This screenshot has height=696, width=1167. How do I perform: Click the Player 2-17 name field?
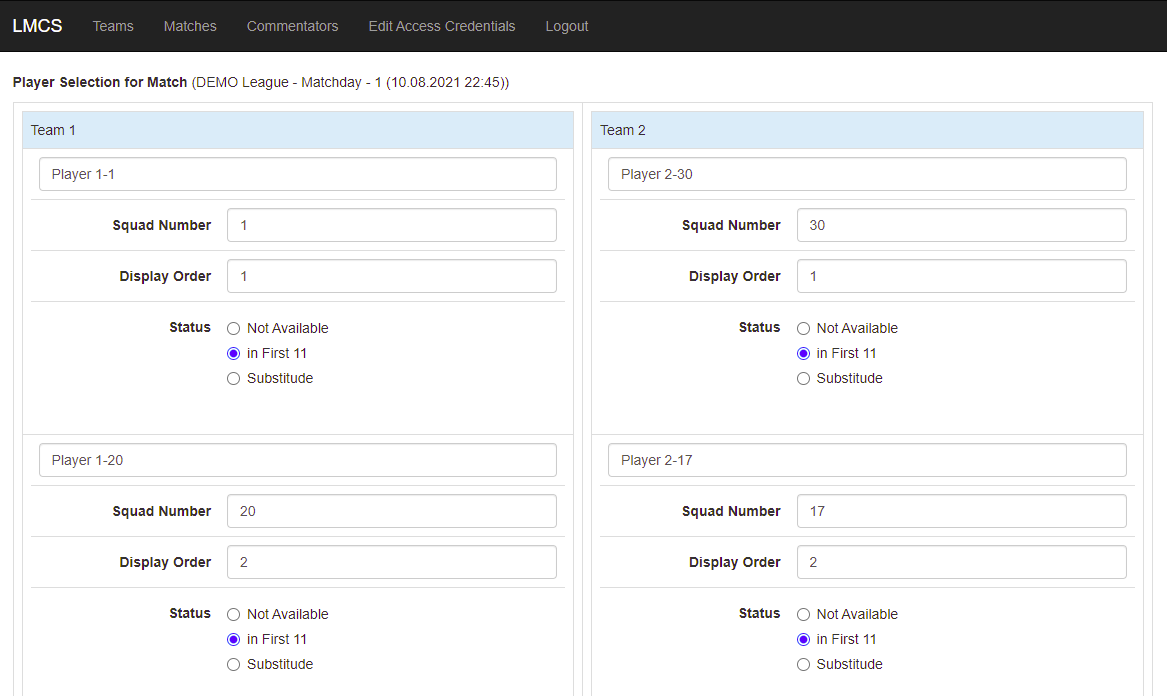click(867, 460)
